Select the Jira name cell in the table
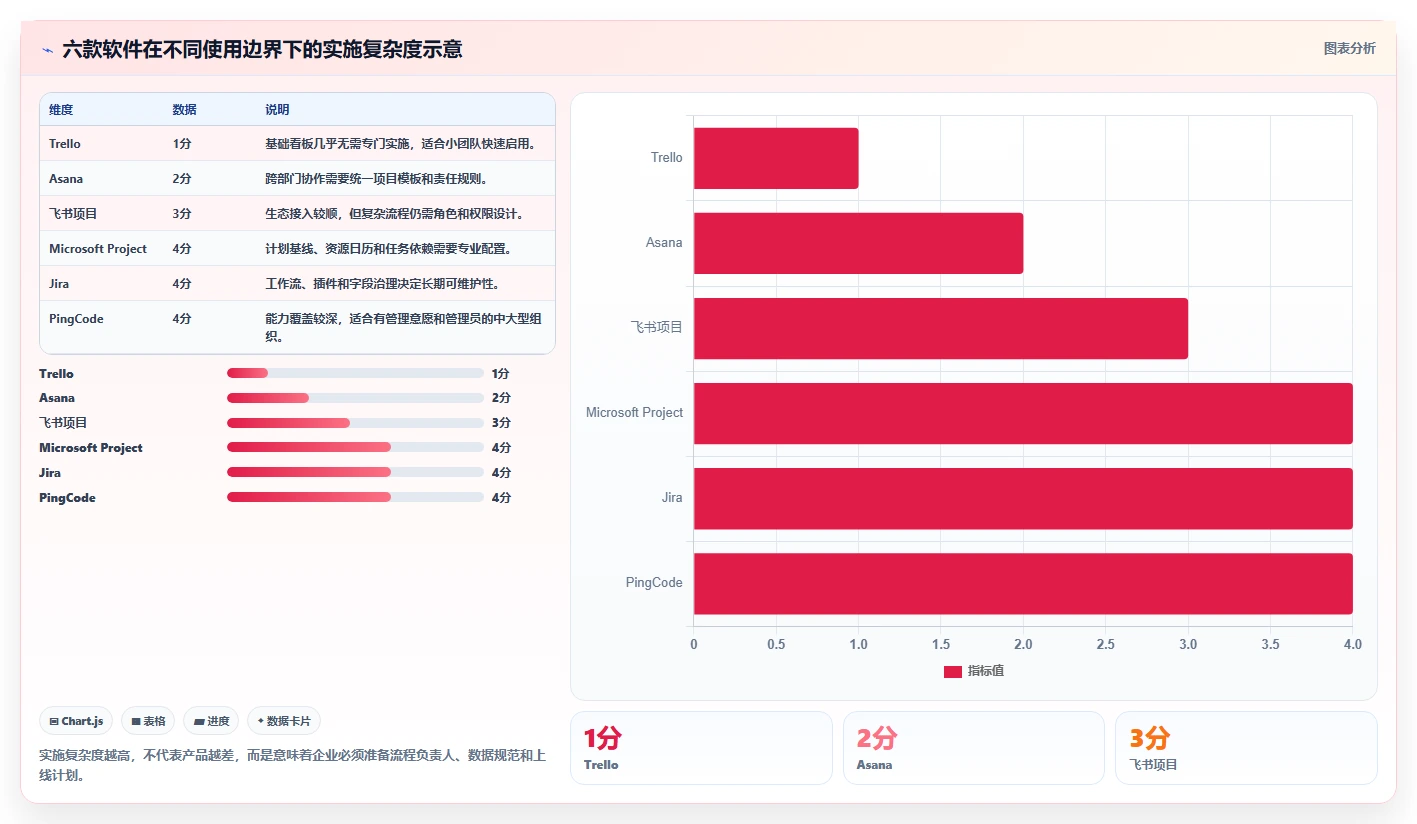The width and height of the screenshot is (1417, 824). click(59, 284)
